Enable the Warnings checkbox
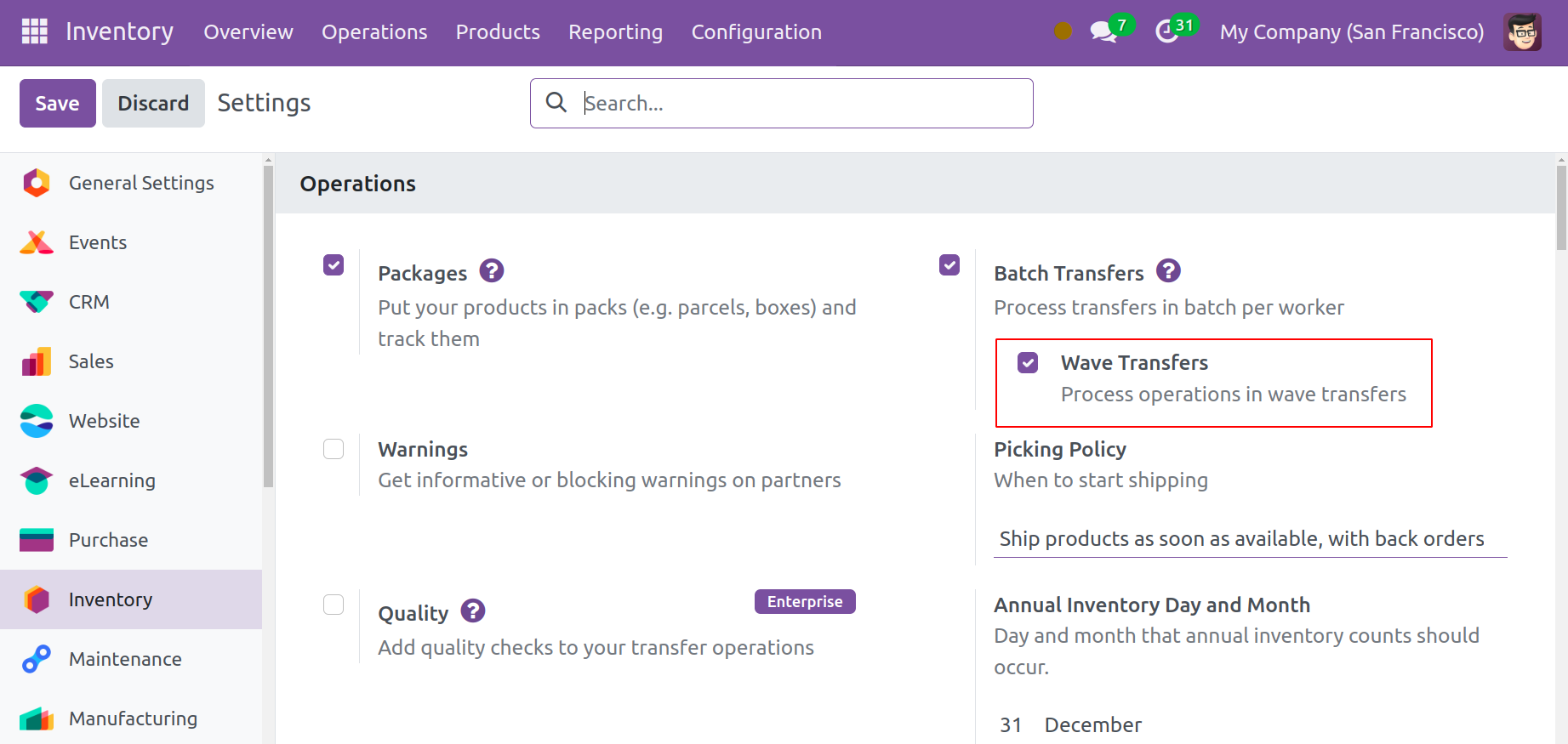Viewport: 1568px width, 744px height. [x=334, y=449]
